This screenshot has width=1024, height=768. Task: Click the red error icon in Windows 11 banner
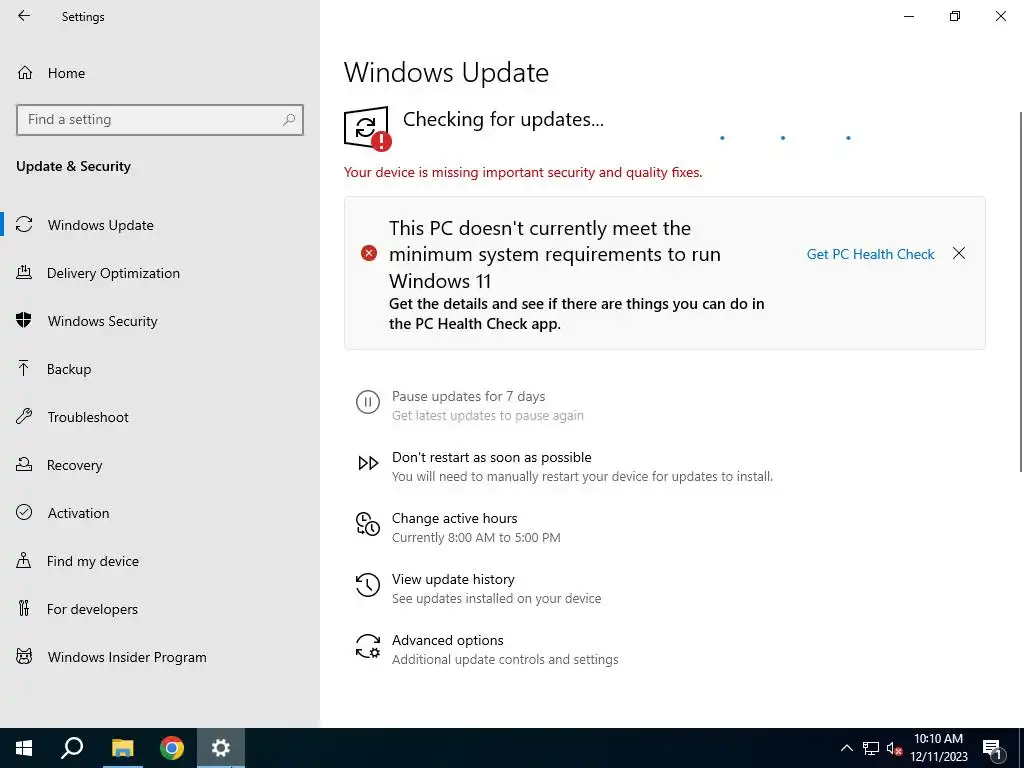click(x=369, y=253)
